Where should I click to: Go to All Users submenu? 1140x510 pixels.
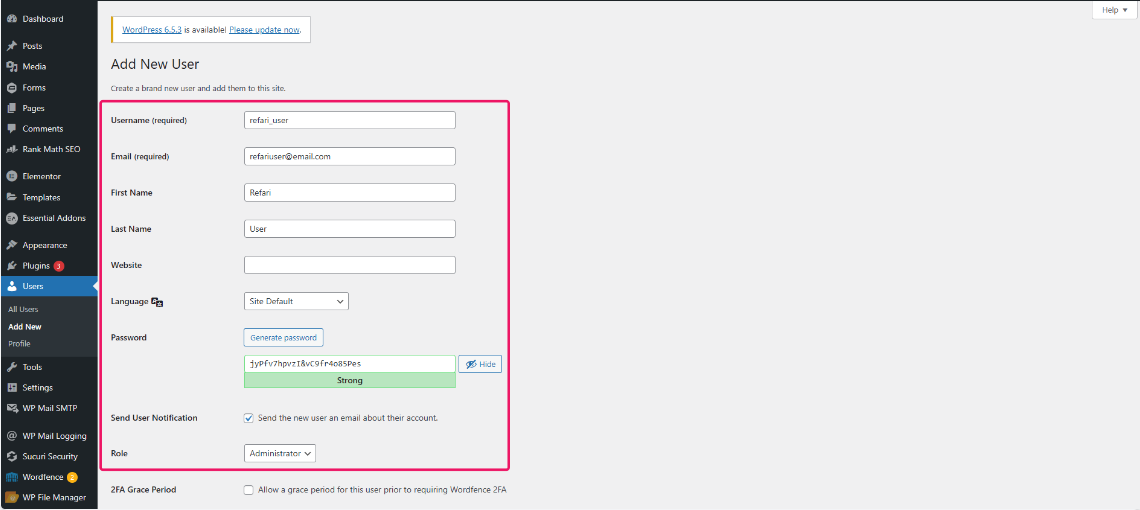click(x=23, y=309)
